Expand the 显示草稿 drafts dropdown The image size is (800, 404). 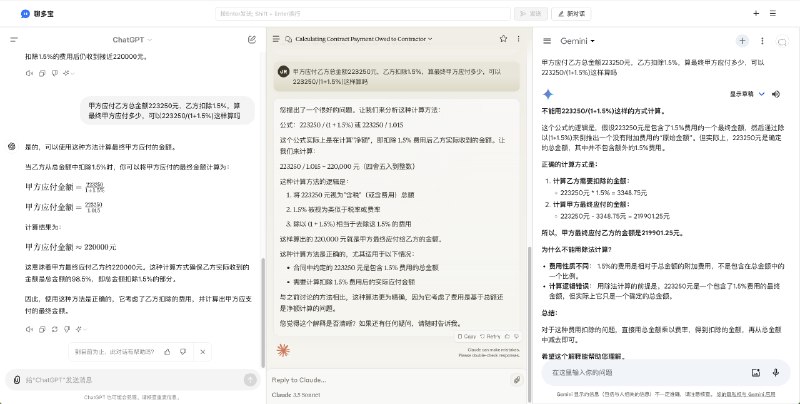click(747, 94)
